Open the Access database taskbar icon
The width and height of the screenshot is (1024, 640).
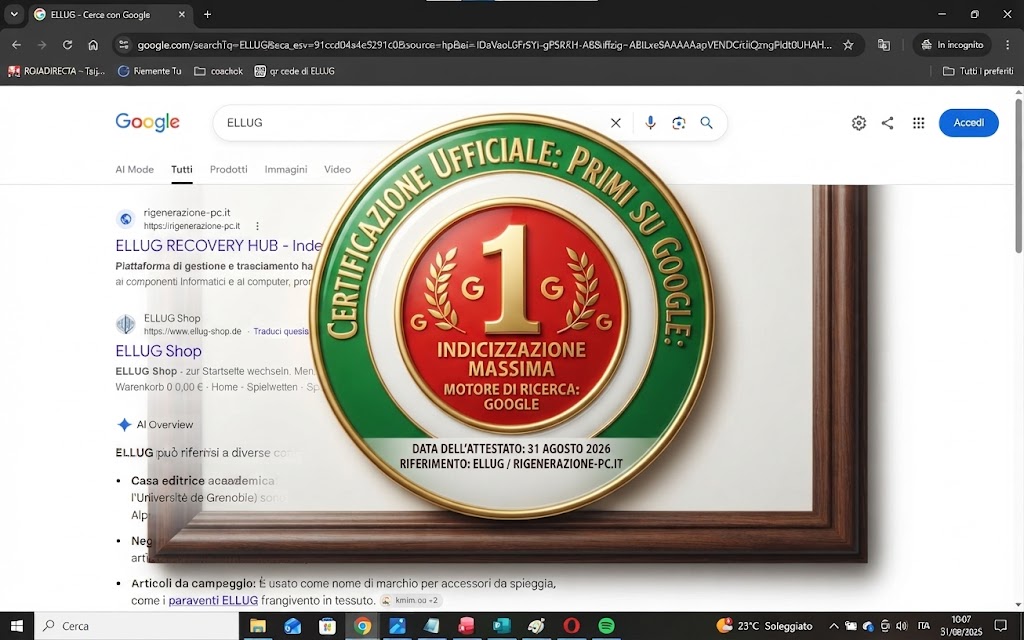pos(466,626)
